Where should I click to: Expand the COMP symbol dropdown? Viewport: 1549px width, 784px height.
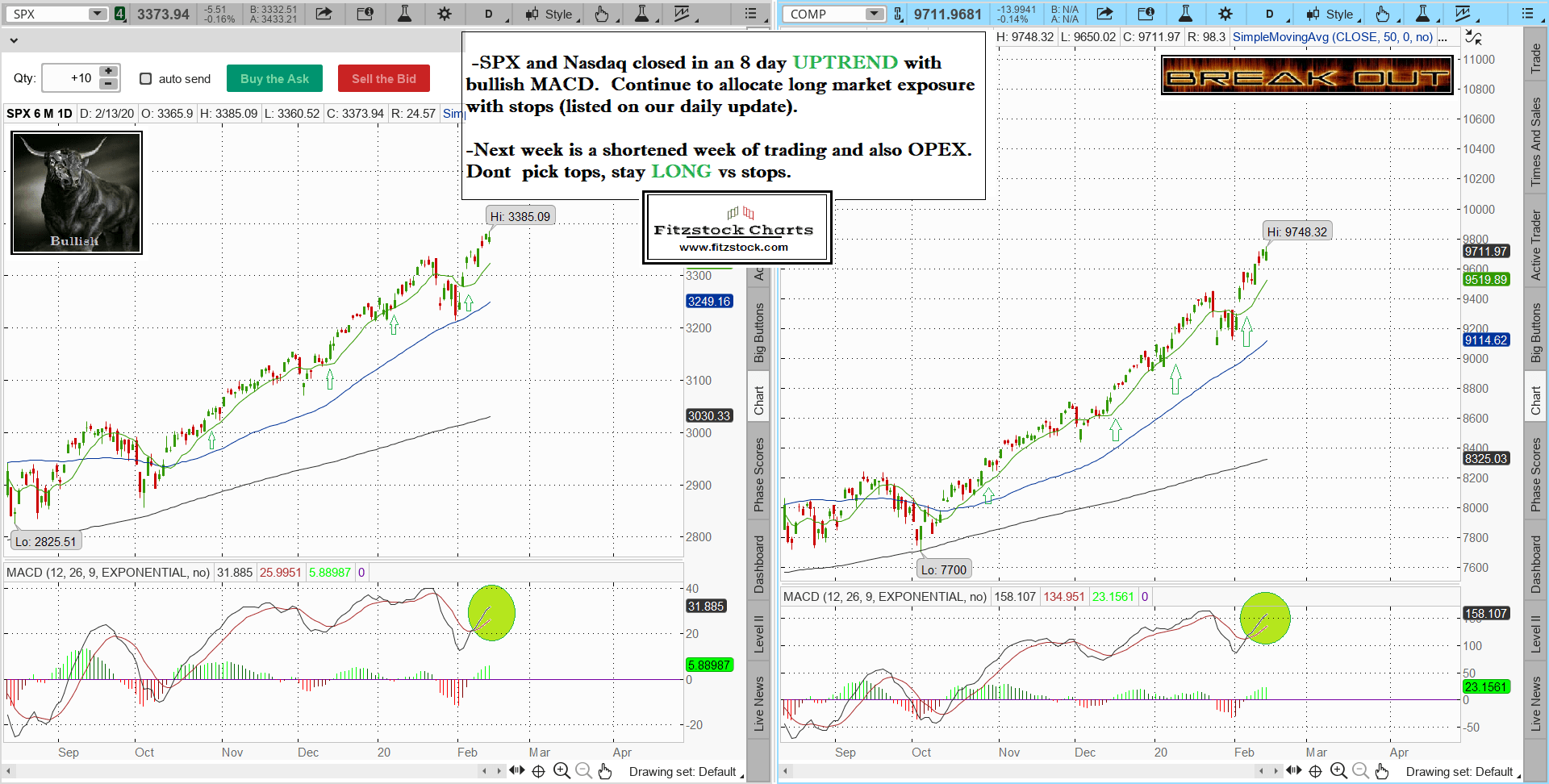pos(874,14)
